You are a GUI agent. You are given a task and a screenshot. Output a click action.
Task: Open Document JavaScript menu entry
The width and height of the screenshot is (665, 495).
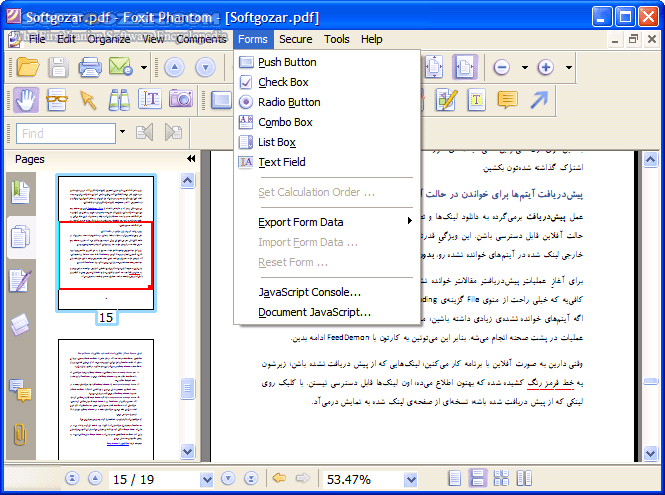327,312
